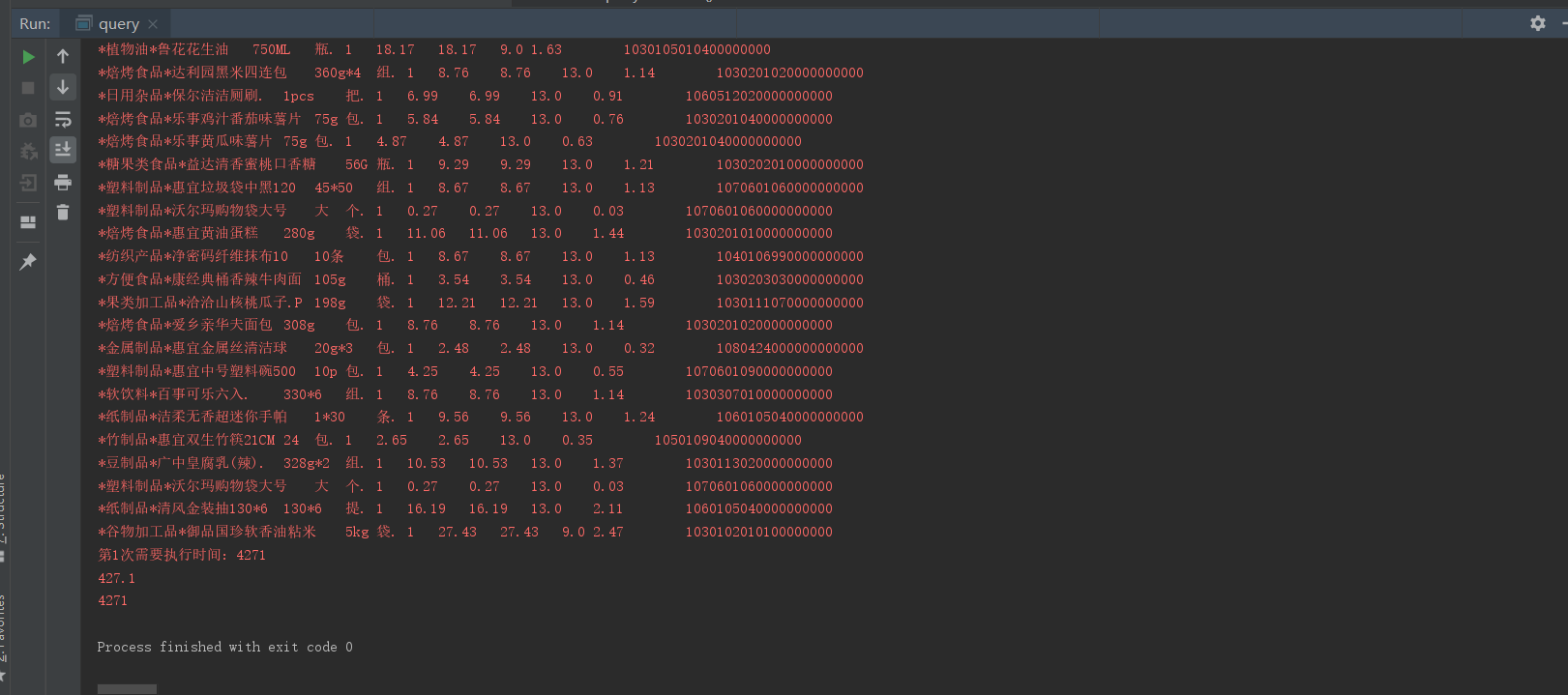
Task: Open Run panel settings gear
Action: [x=1537, y=23]
